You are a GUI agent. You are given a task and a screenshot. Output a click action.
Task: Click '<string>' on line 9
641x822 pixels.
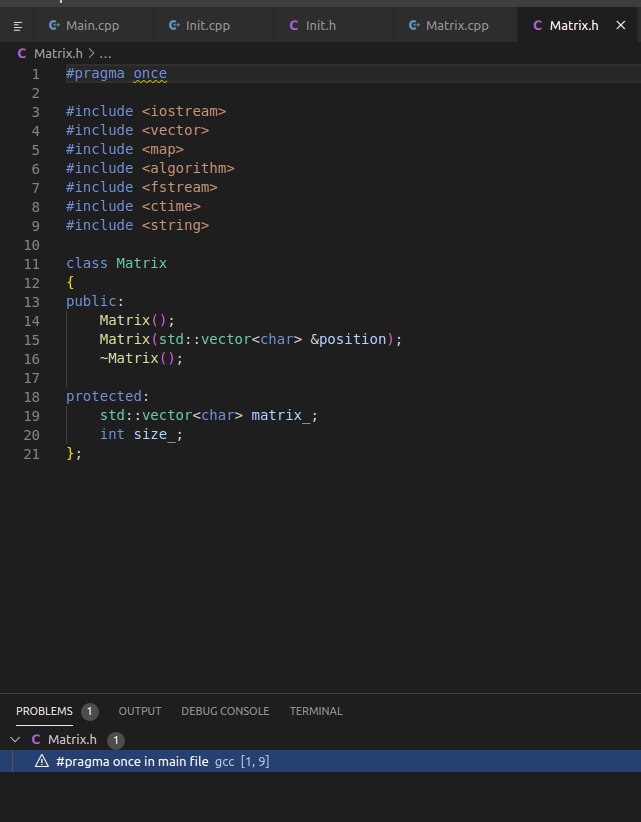click(175, 225)
